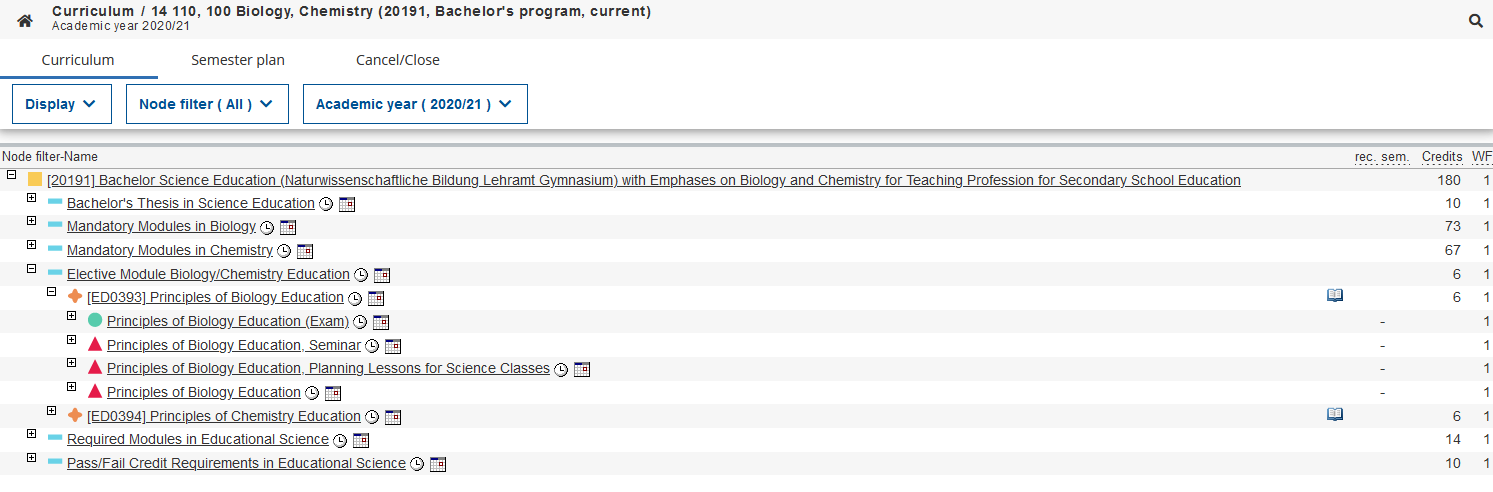1493x492 pixels.
Task: Click calendar icon beside Bachelor's Thesis in Science Education
Action: pyautogui.click(x=347, y=204)
